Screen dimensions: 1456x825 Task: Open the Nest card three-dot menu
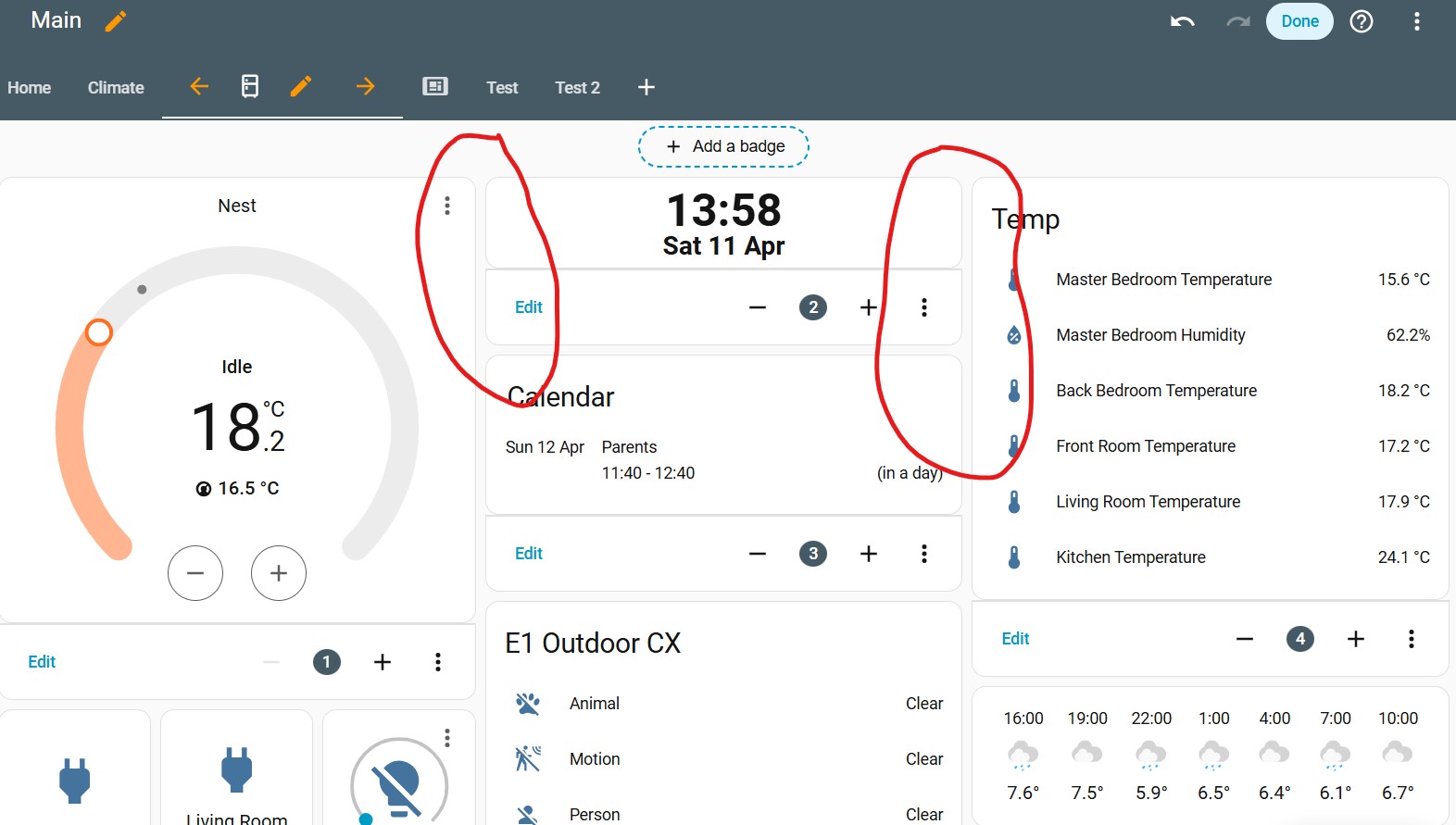447,206
